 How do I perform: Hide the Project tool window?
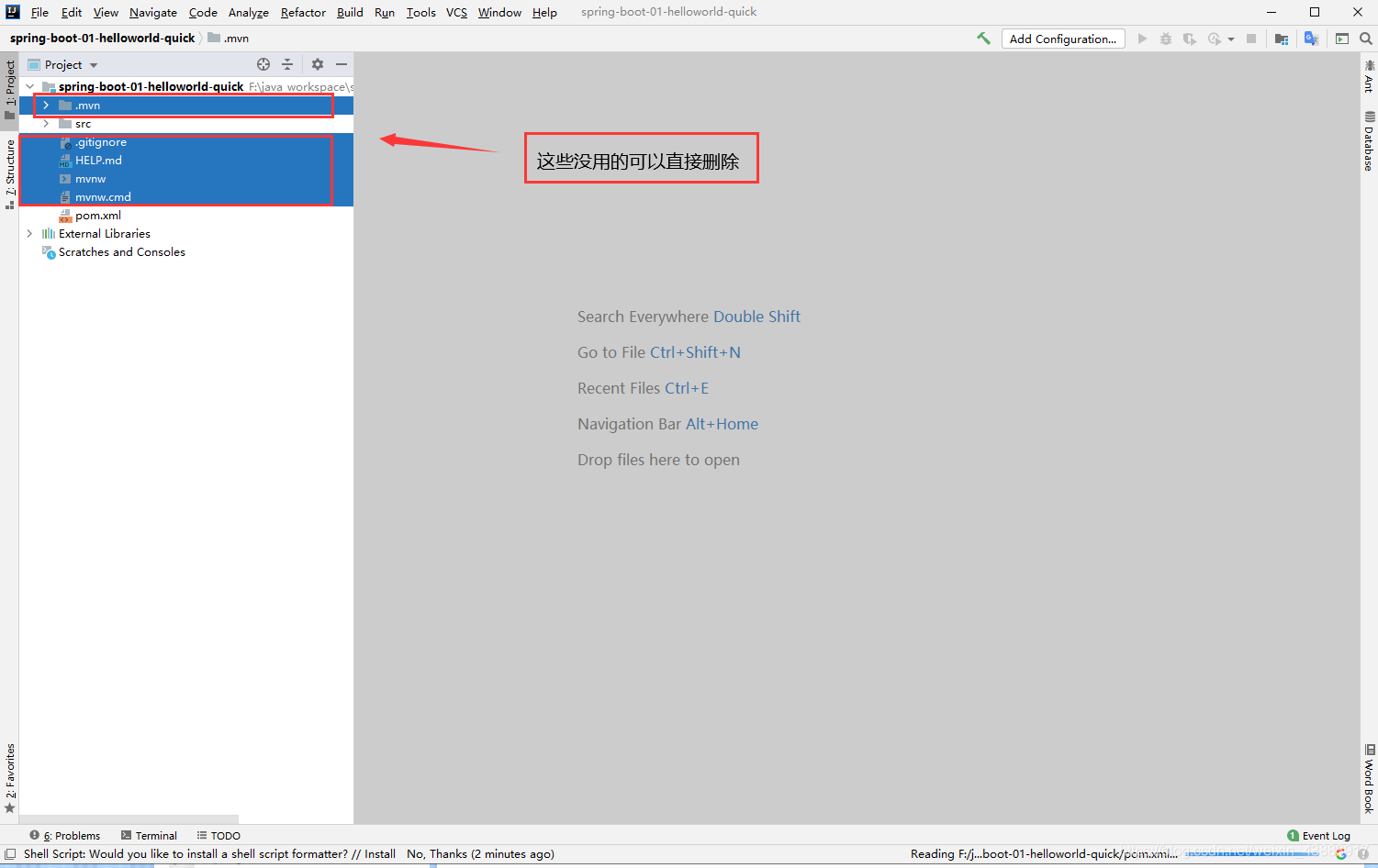[x=342, y=64]
